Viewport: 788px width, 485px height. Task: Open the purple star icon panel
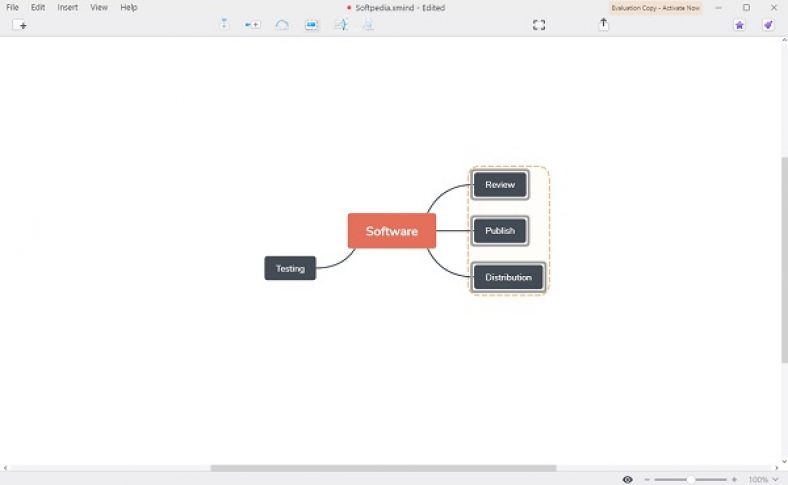coord(740,25)
